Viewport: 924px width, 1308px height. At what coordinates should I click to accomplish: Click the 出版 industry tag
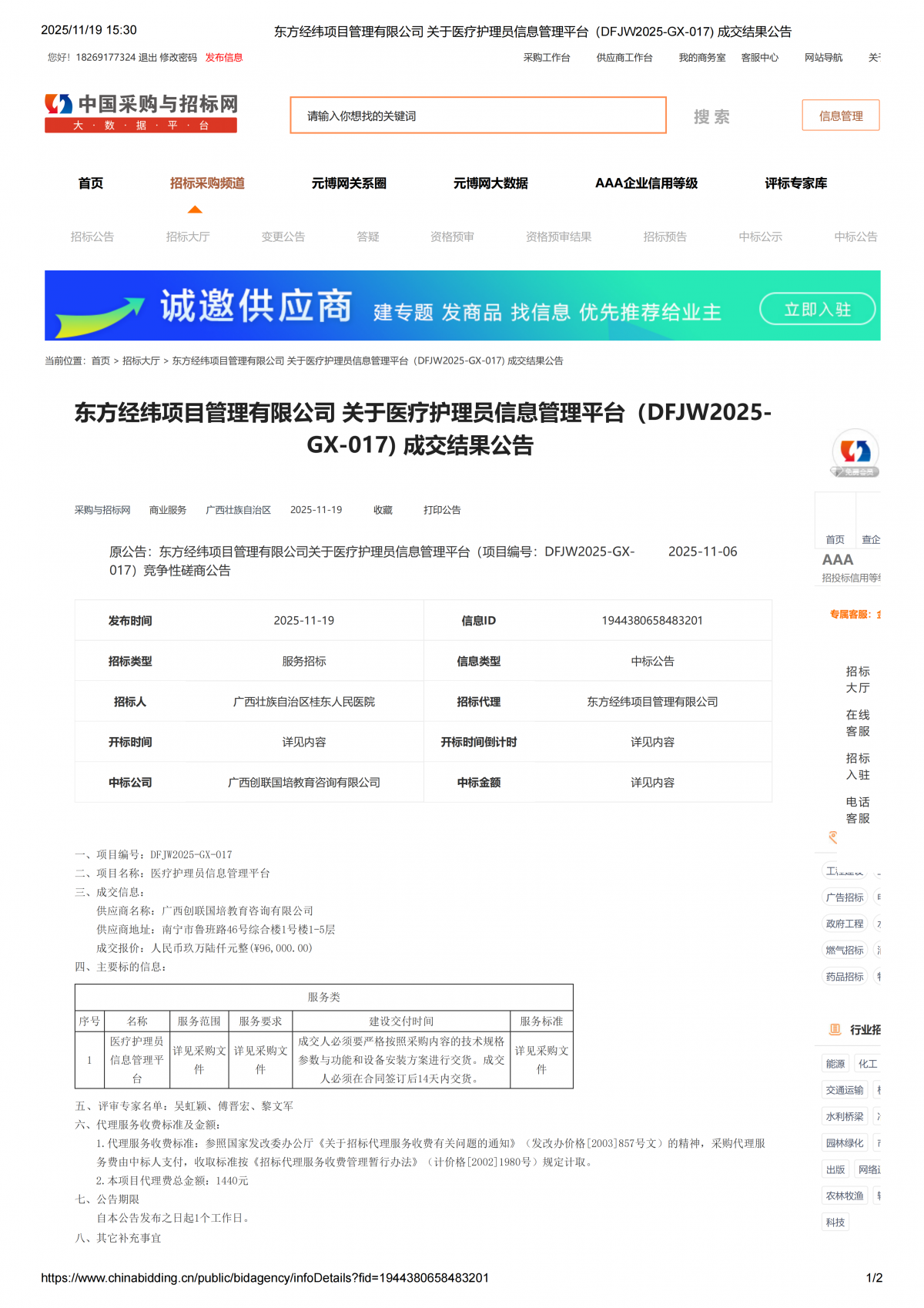point(835,1169)
